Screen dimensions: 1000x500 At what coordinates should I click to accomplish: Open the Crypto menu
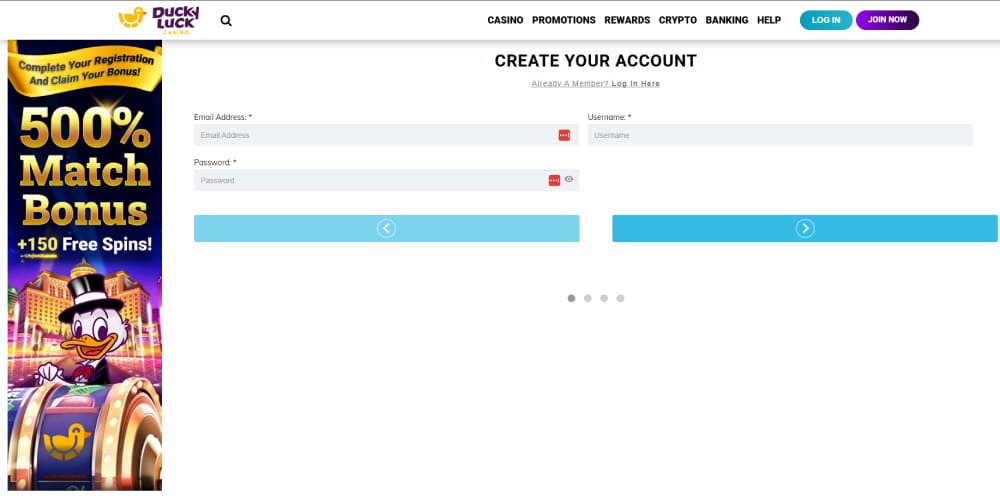(x=678, y=20)
